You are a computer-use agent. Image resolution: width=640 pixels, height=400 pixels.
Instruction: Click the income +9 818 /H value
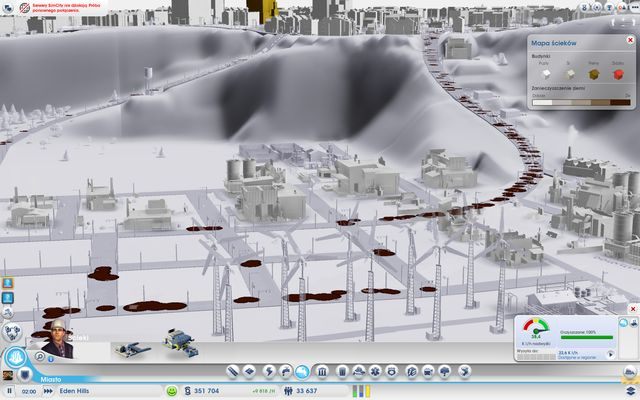264,391
